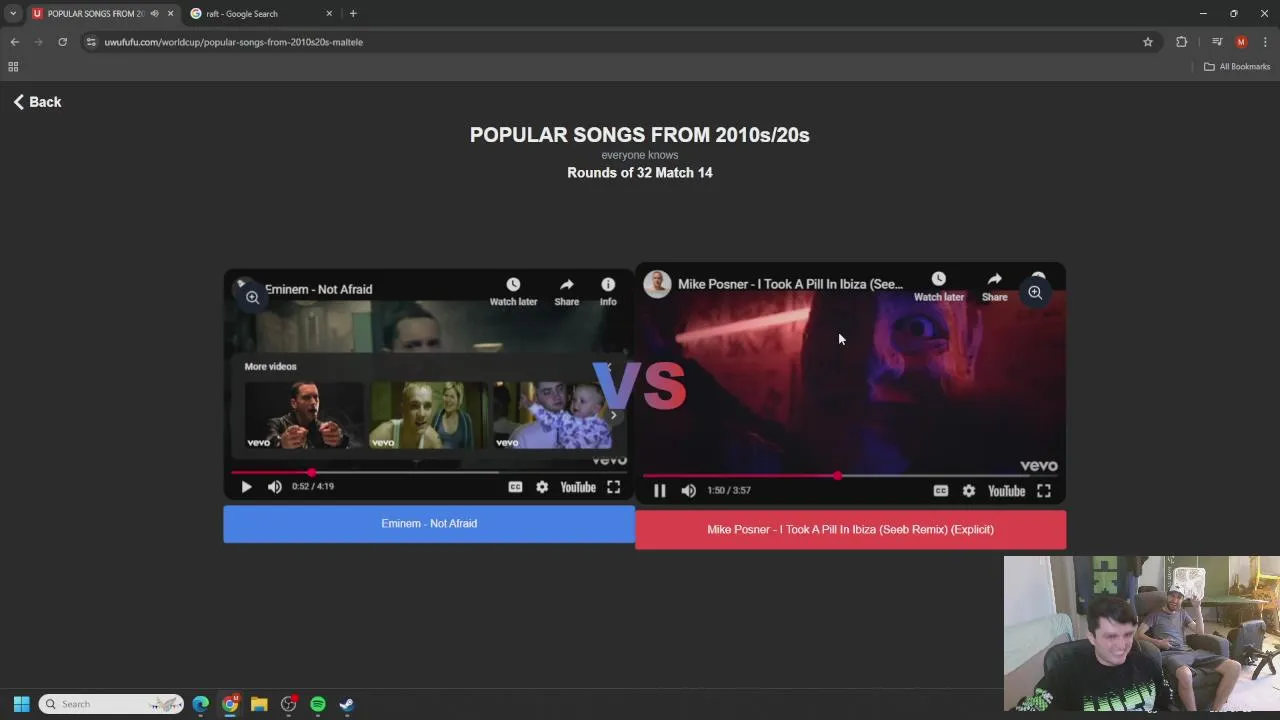Go back in browser history

pyautogui.click(x=15, y=42)
